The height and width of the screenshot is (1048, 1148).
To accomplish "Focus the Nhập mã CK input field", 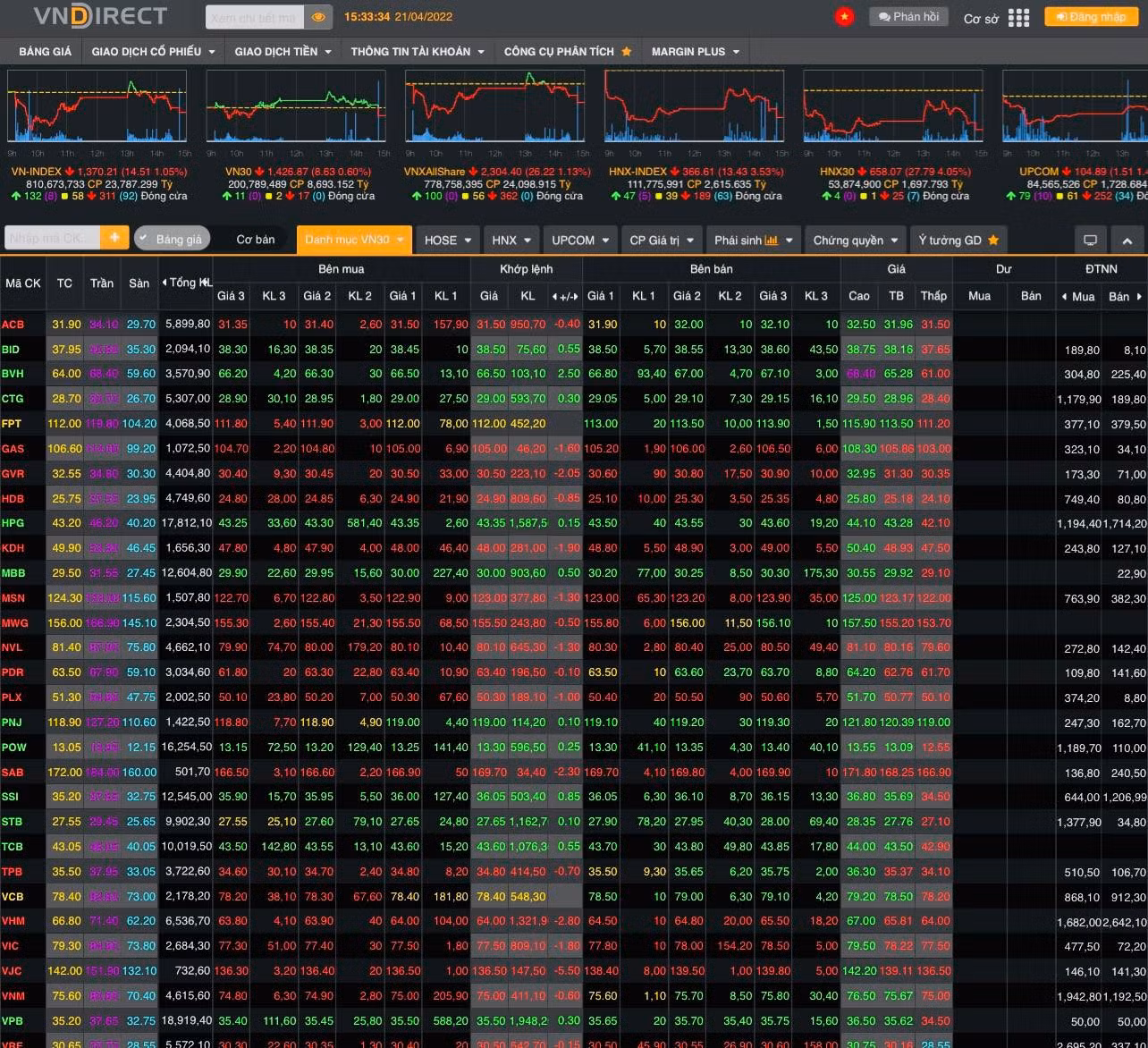I will click(x=52, y=238).
